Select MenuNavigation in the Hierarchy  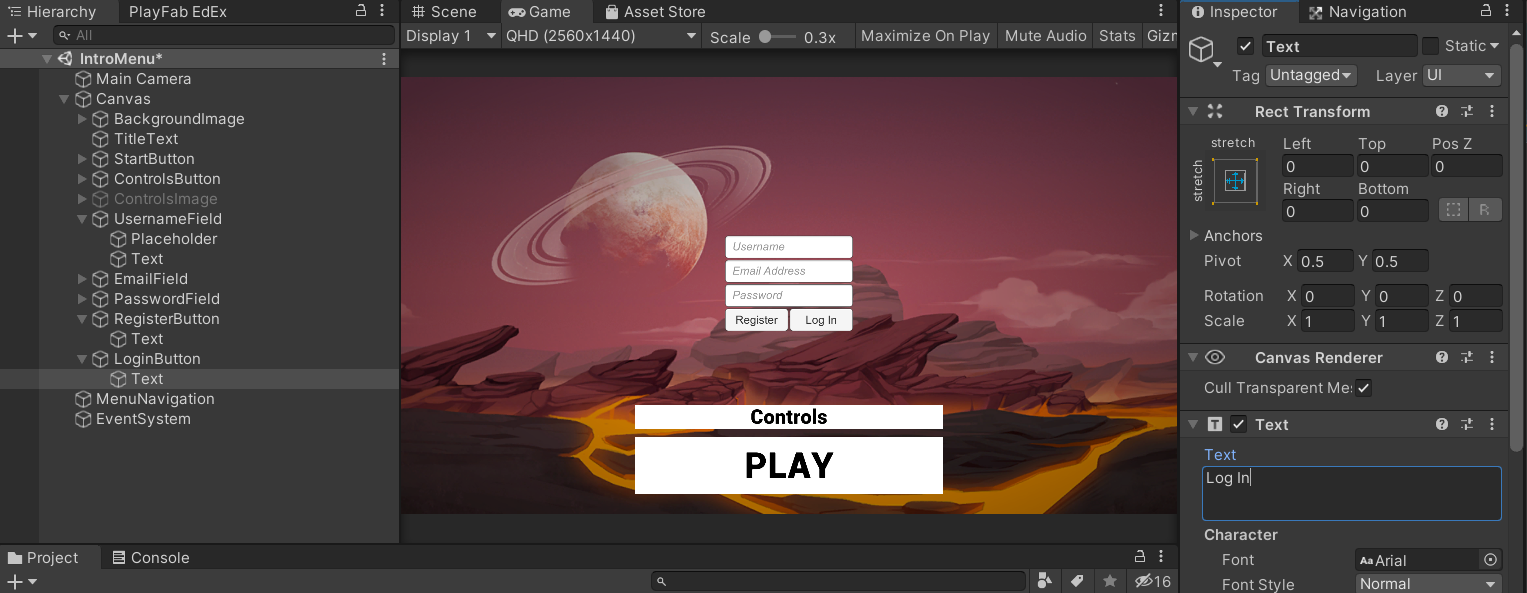pos(155,399)
